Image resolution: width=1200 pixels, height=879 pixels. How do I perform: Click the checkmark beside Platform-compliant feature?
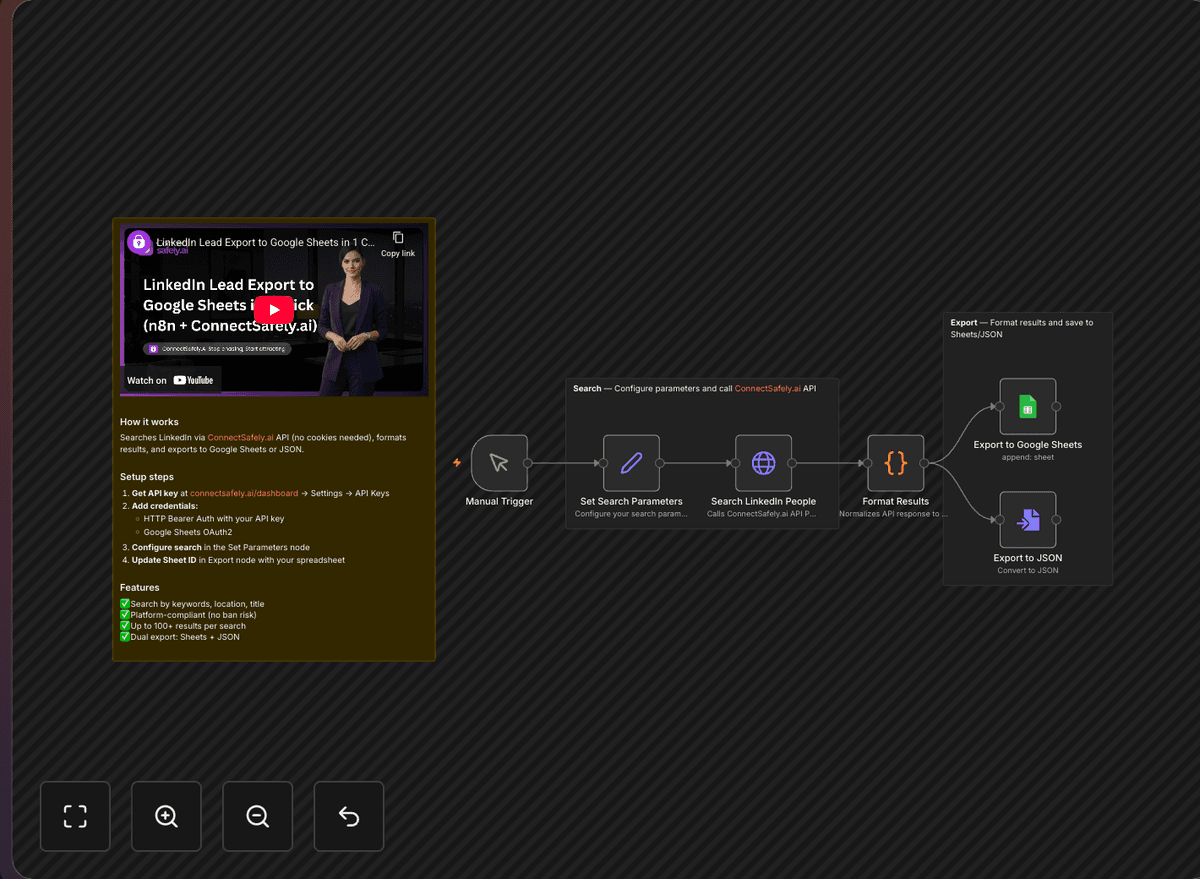coord(124,614)
